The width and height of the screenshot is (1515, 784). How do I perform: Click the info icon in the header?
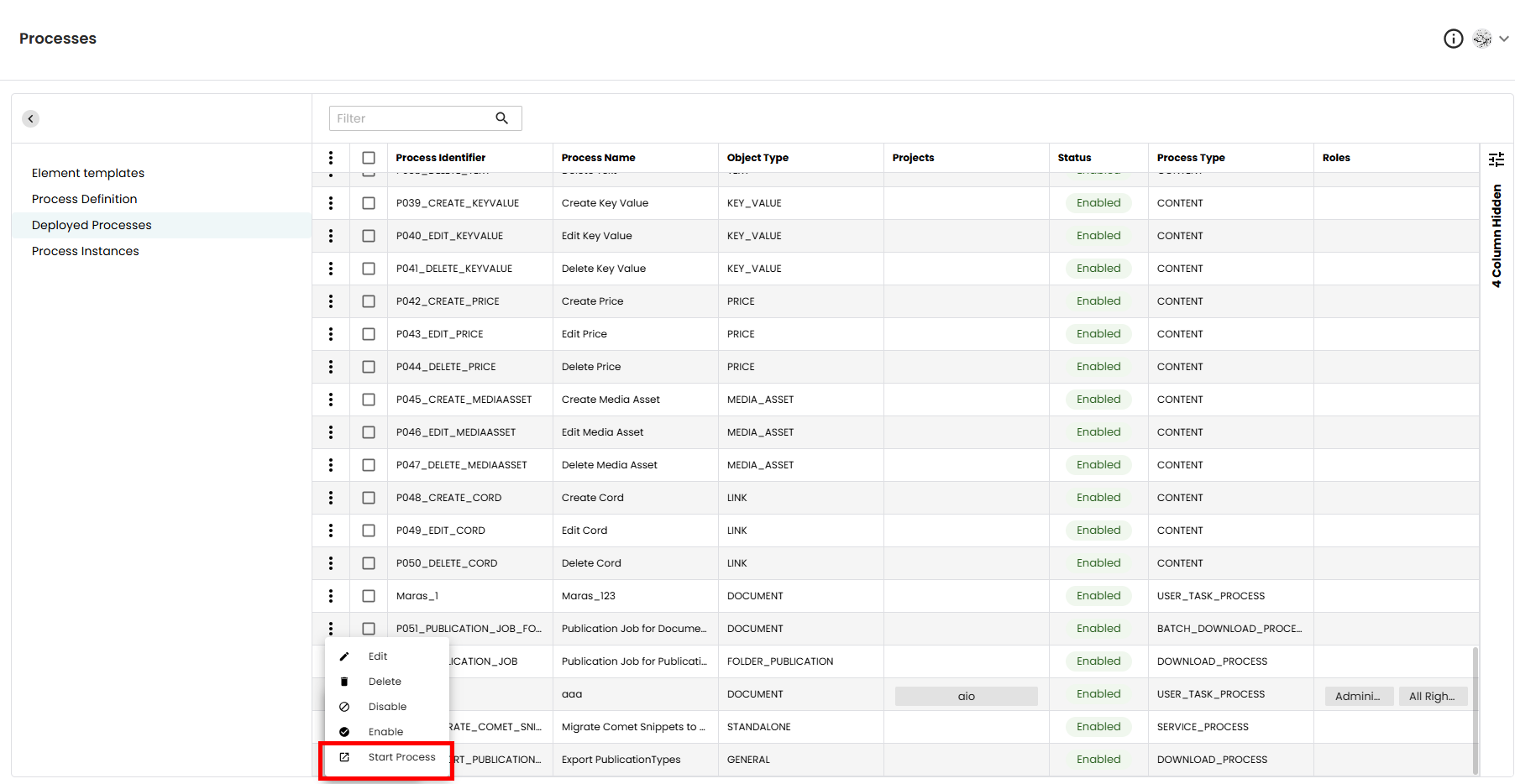click(1453, 39)
